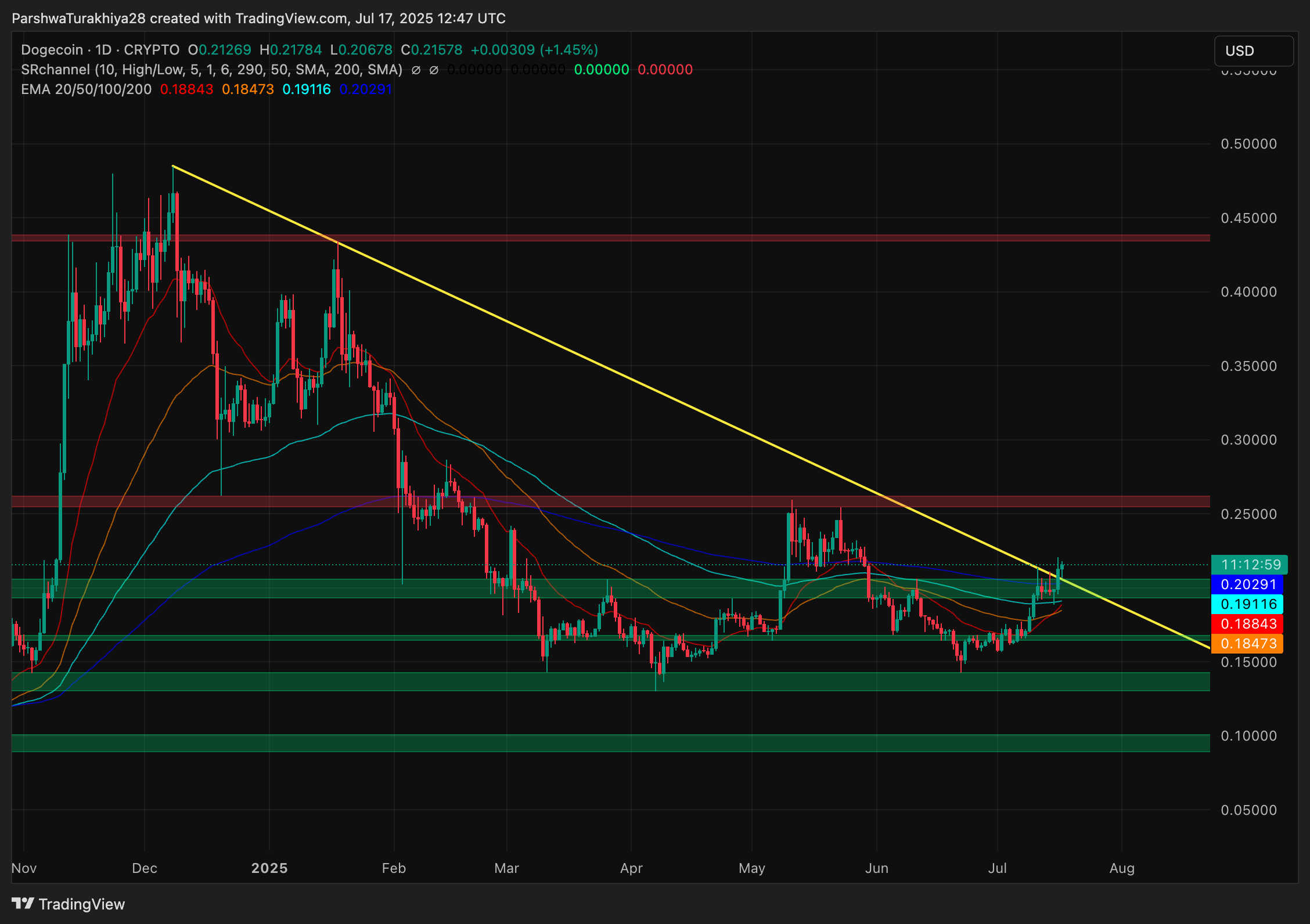Click the Jul label on time axis
This screenshot has width=1310, height=924.
pos(998,868)
